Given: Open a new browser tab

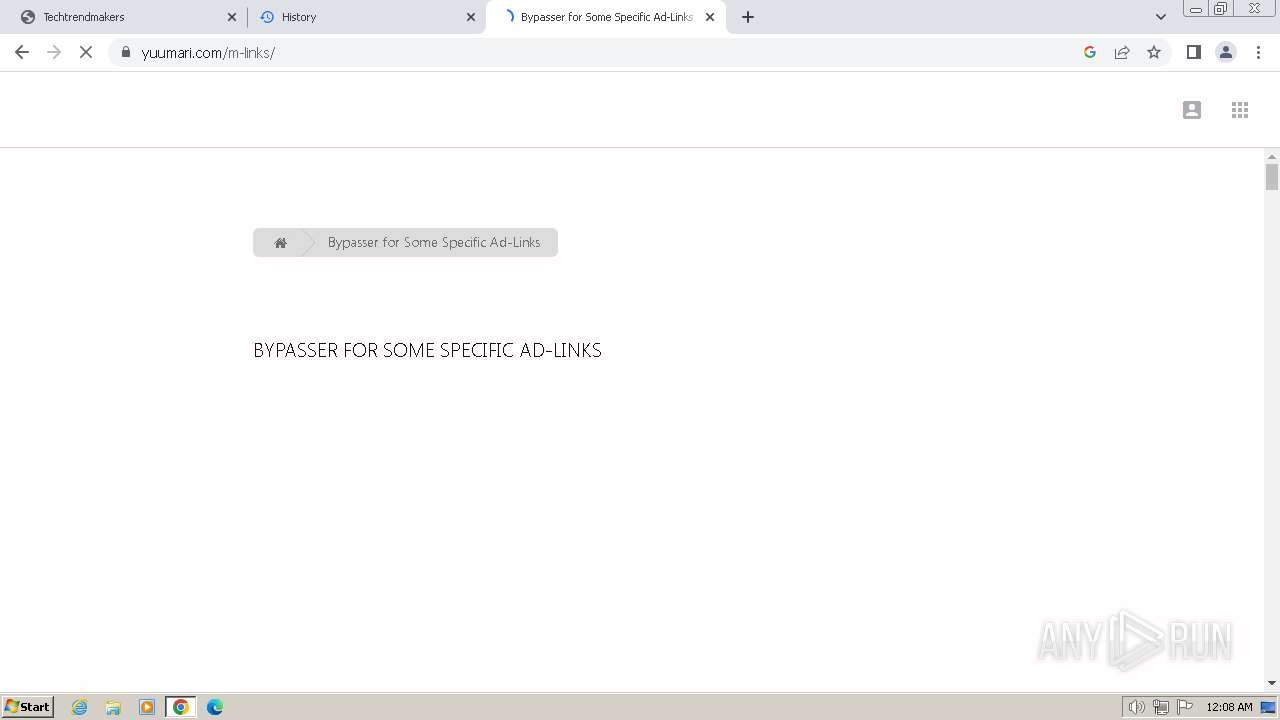Looking at the screenshot, I should (748, 17).
